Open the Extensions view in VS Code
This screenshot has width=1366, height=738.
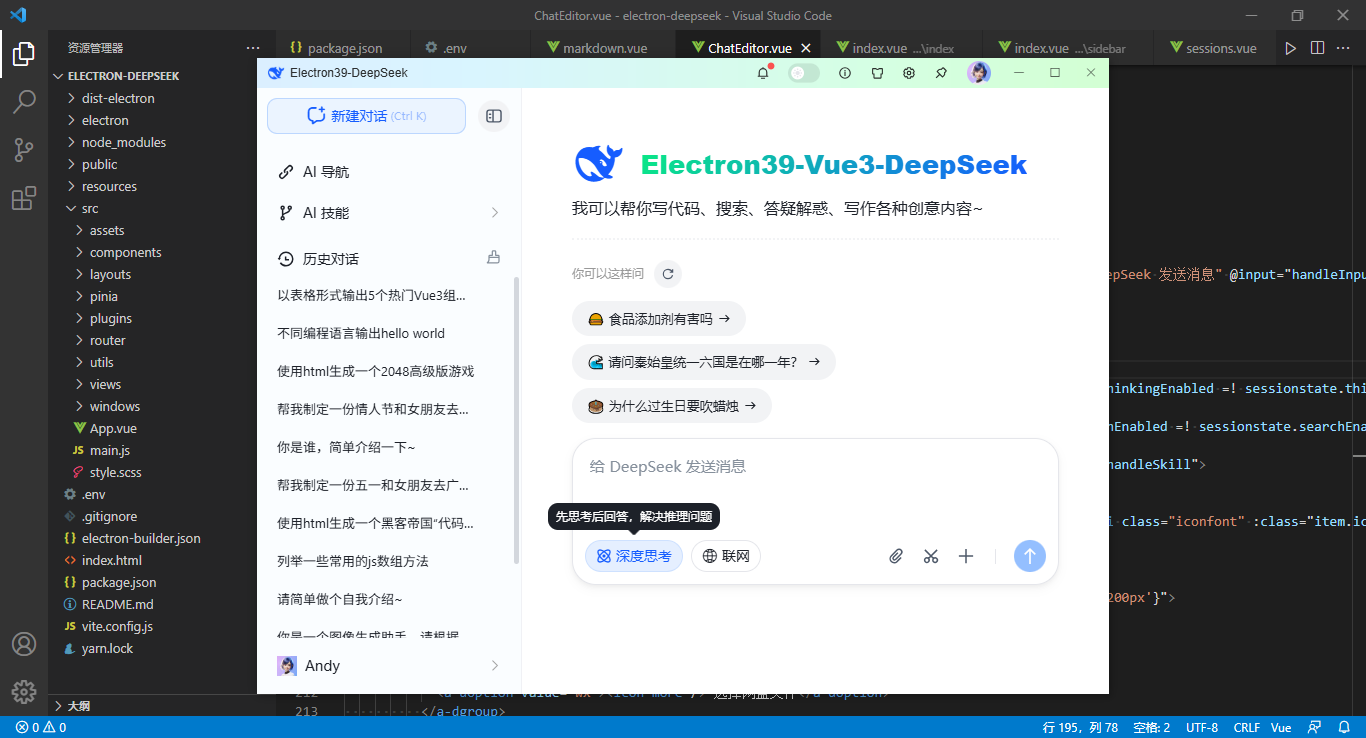[x=24, y=198]
